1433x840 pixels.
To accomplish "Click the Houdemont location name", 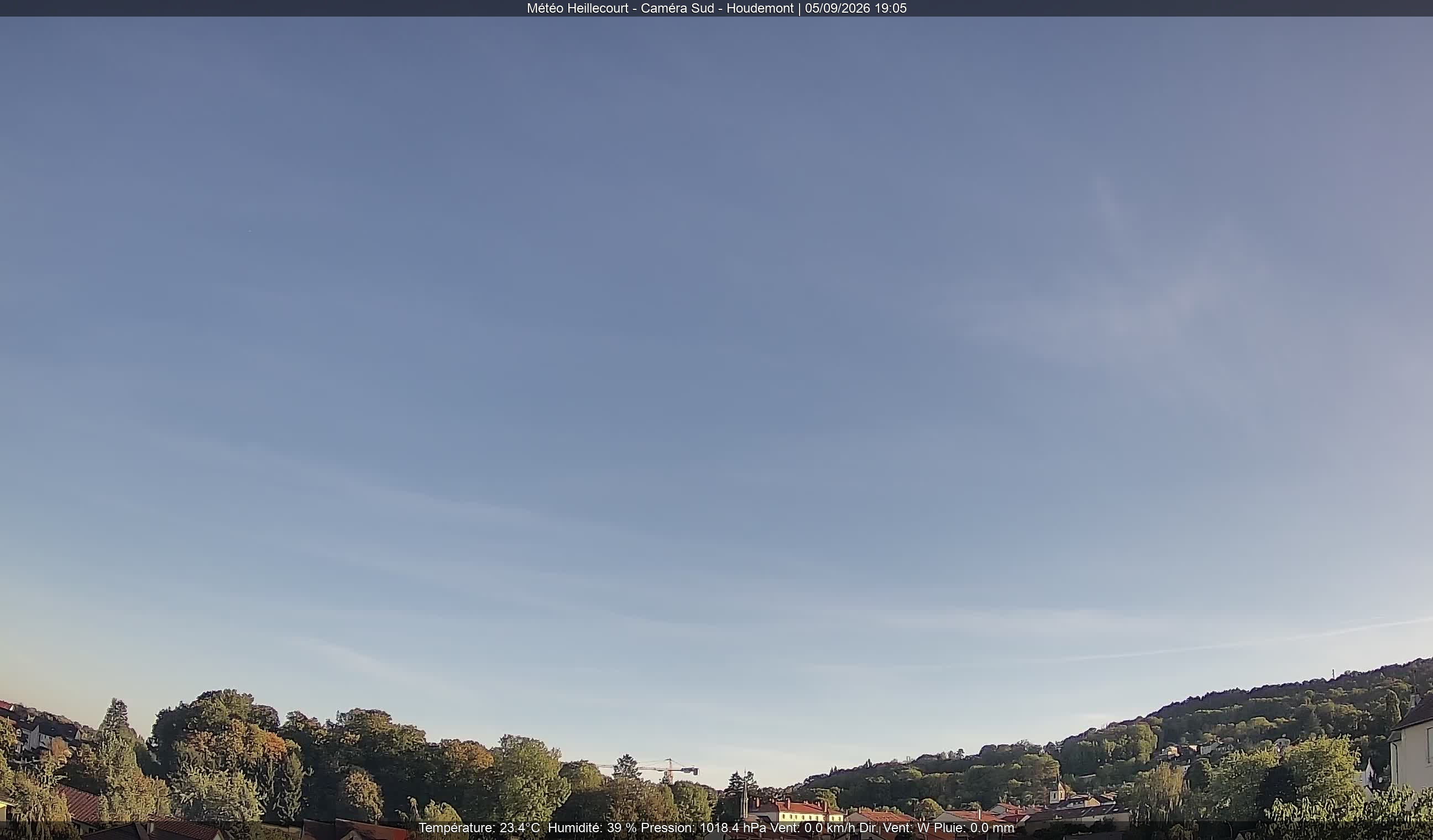I will click(760, 8).
